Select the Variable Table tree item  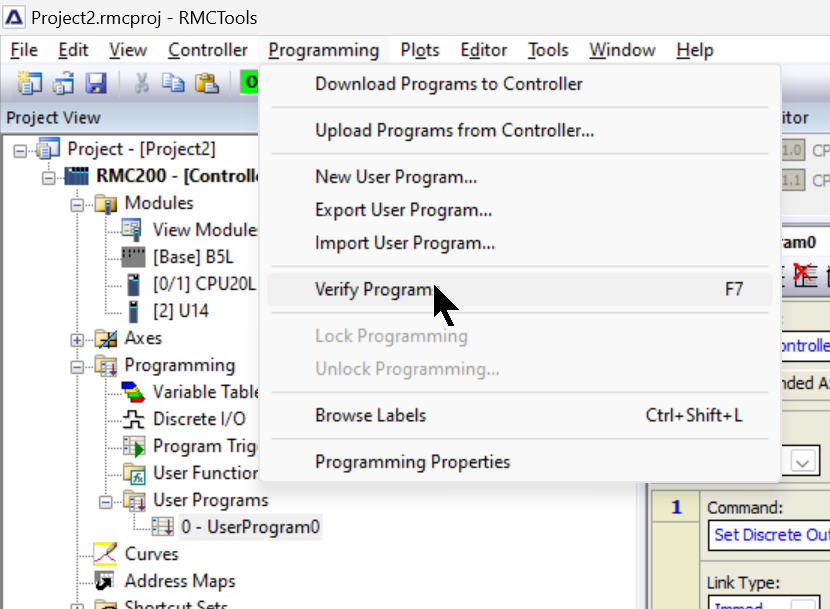coord(205,392)
